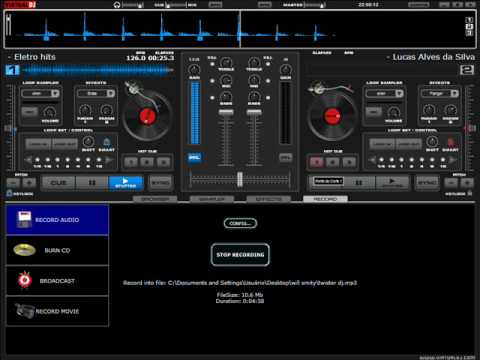
Task: Click the Record Audio floppy disk icon
Action: 24,219
